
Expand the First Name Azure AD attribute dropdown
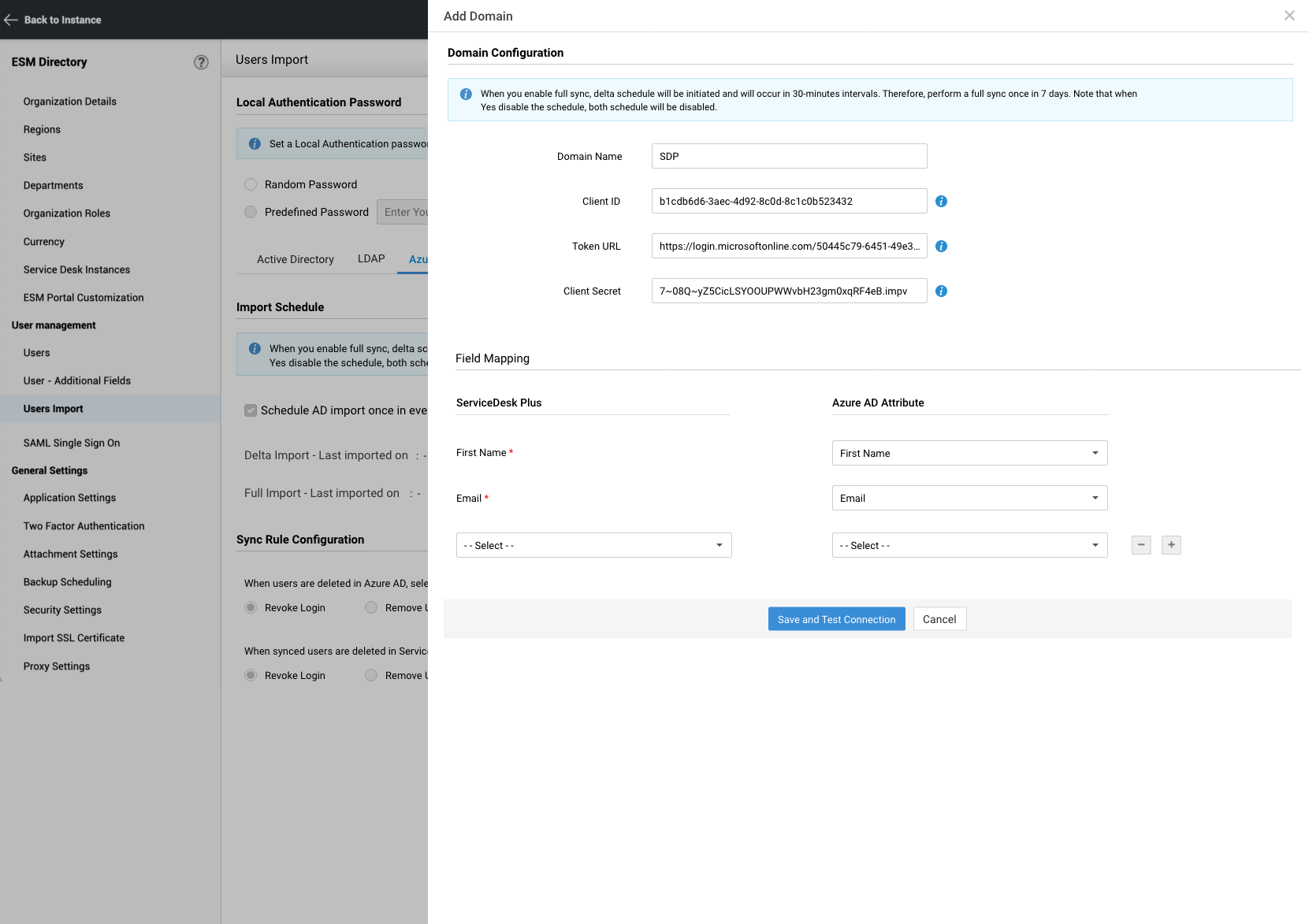(969, 453)
